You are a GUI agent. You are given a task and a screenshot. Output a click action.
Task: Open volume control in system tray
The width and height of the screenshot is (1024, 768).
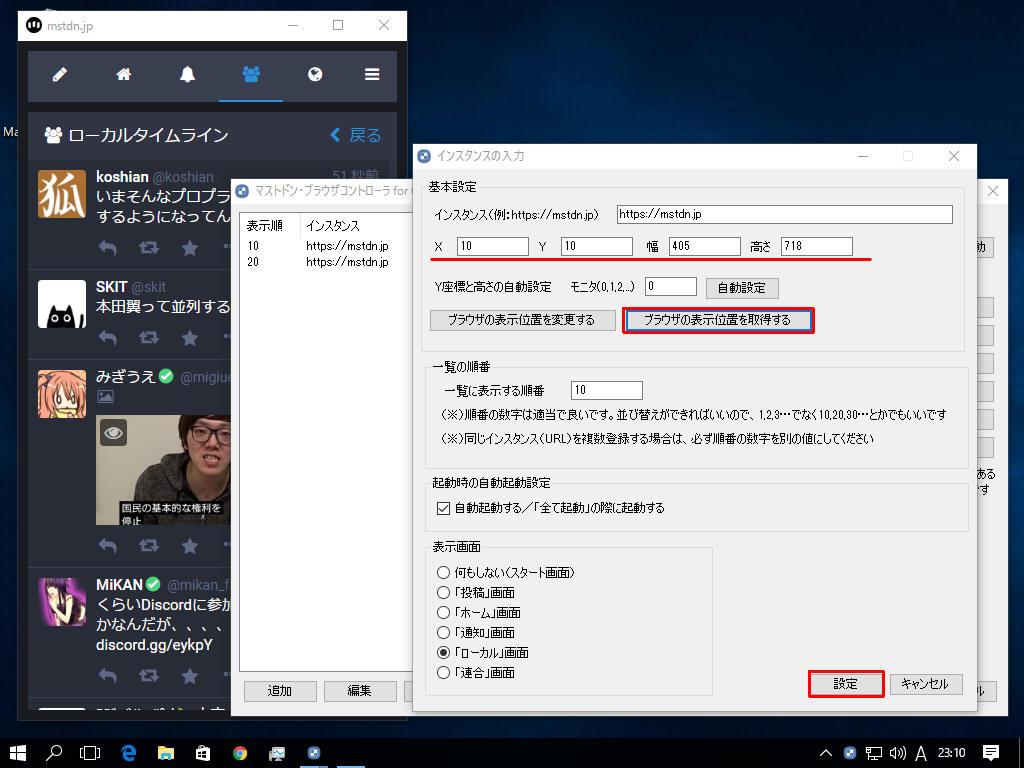tap(898, 753)
